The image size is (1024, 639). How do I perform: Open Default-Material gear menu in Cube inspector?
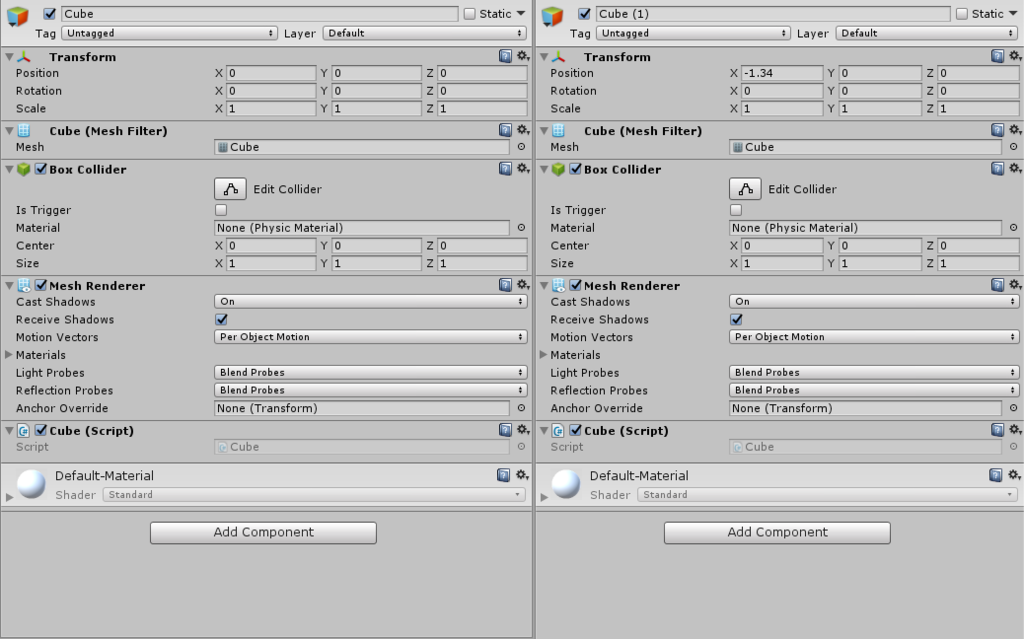(522, 475)
